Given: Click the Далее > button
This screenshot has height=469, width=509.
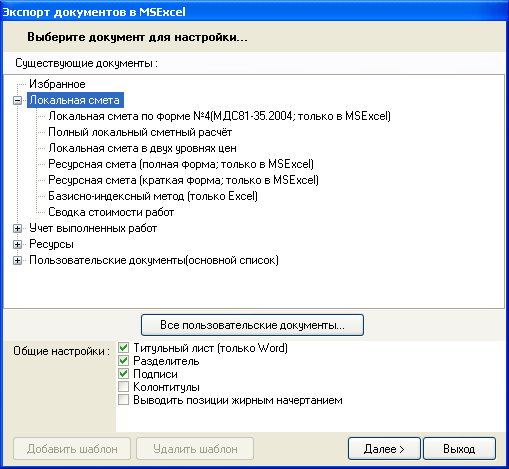Looking at the screenshot, I should (x=384, y=449).
